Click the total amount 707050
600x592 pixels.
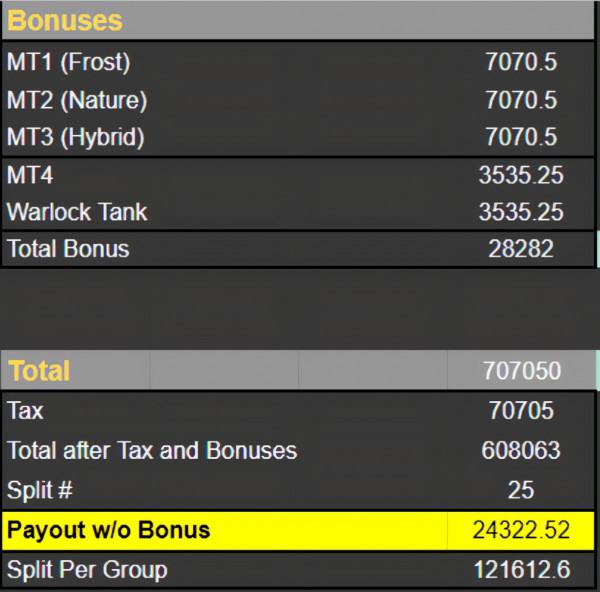(520, 372)
